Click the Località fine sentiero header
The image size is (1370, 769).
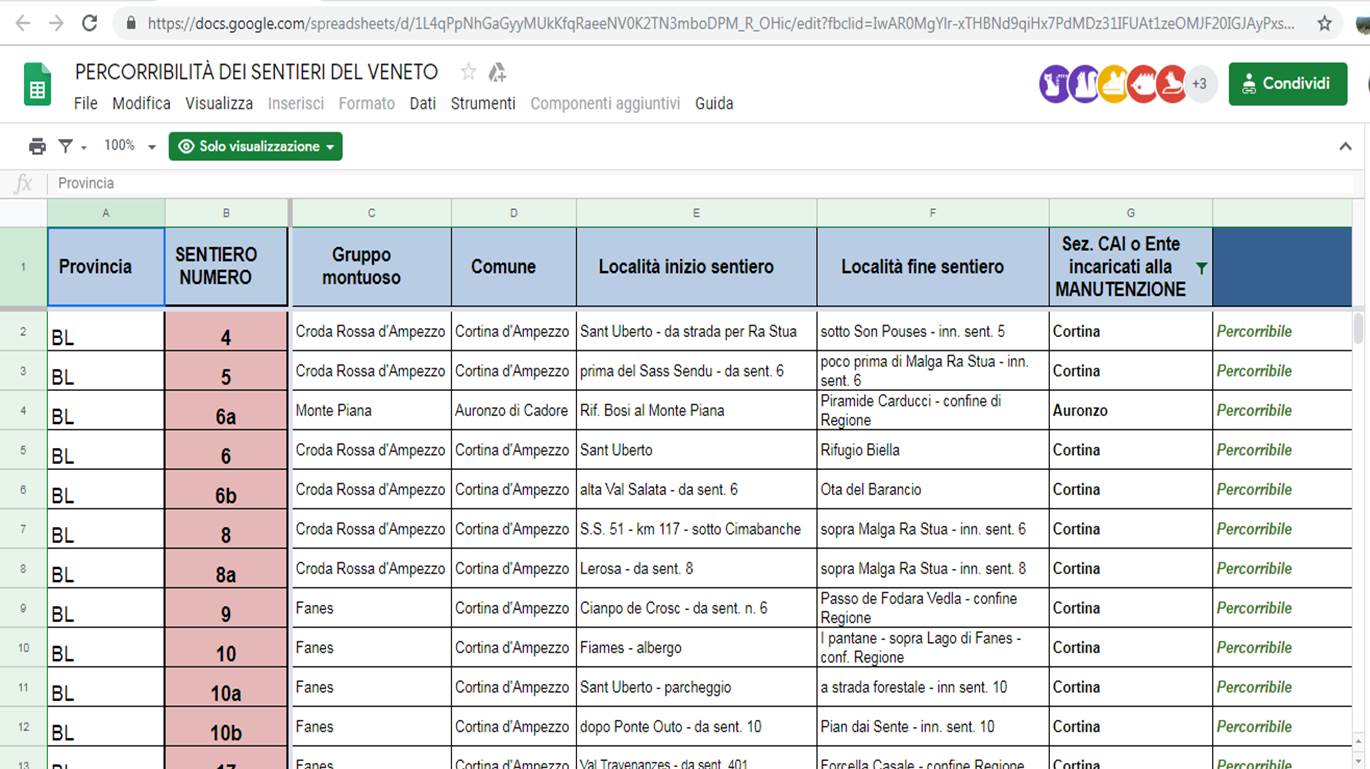point(932,267)
